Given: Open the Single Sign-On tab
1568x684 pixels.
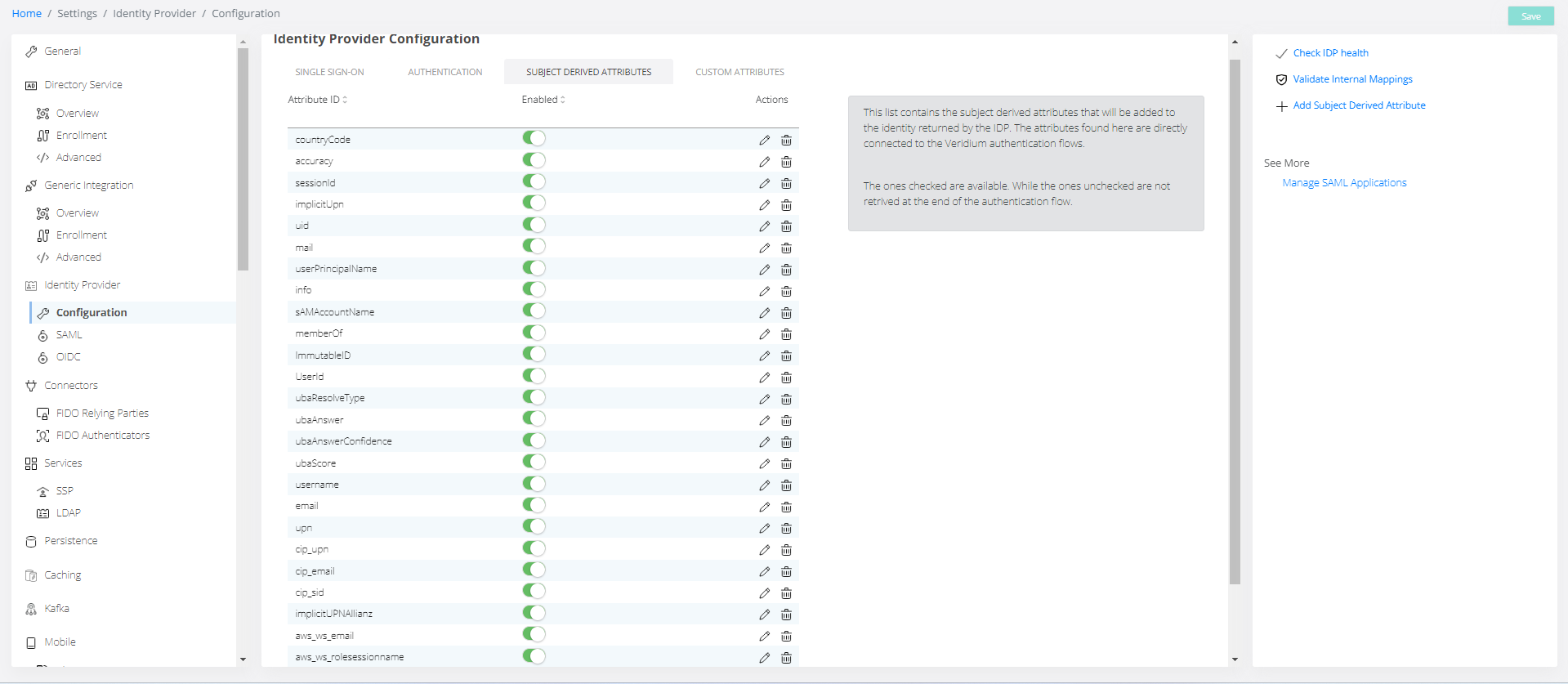Looking at the screenshot, I should 329,72.
